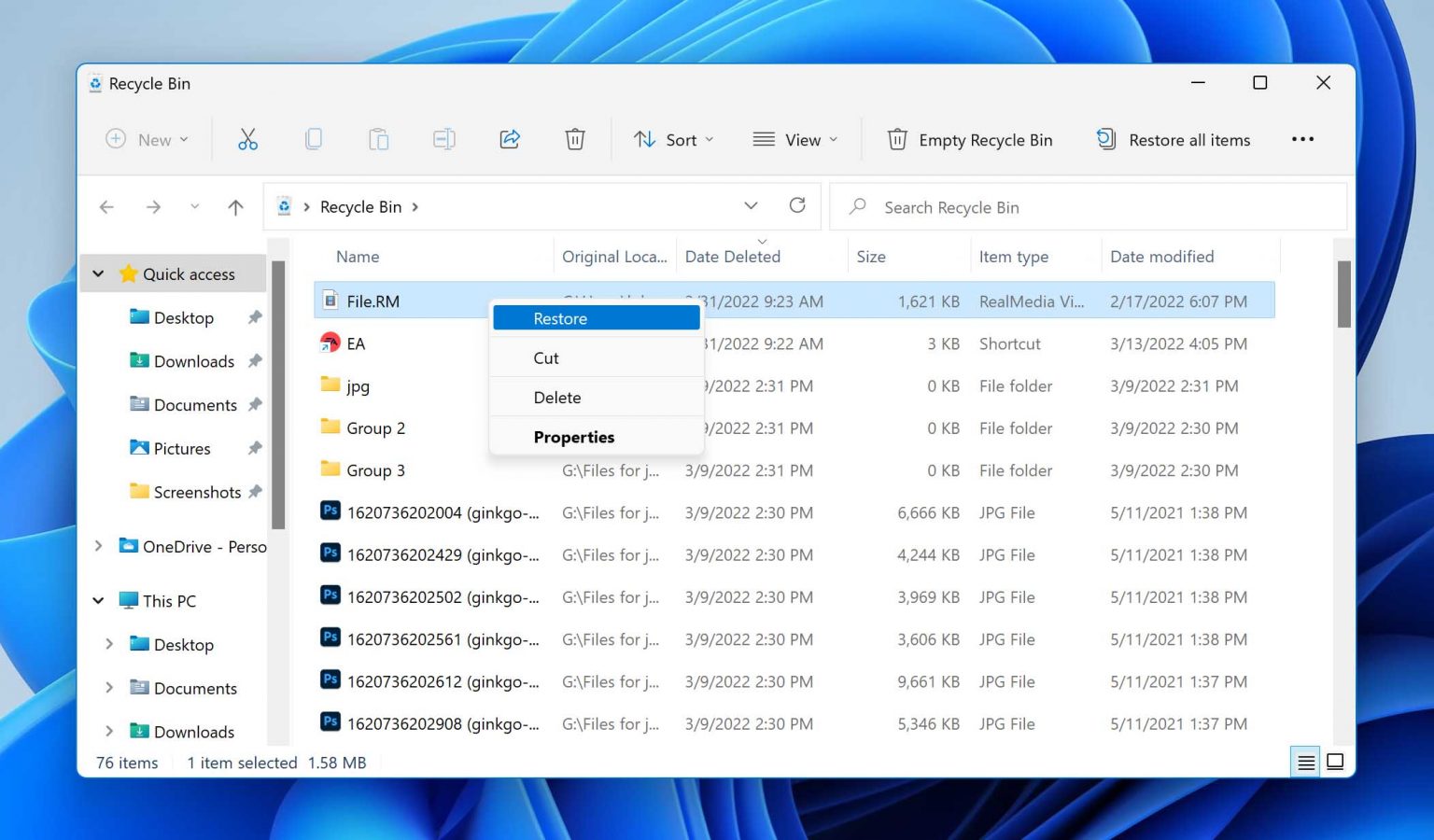Open the Sort dropdown
Image resolution: width=1434 pixels, height=840 pixels.
pyautogui.click(x=673, y=140)
